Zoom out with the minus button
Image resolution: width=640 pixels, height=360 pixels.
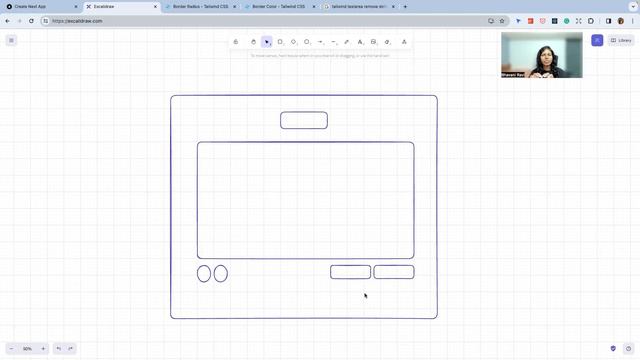[11, 349]
